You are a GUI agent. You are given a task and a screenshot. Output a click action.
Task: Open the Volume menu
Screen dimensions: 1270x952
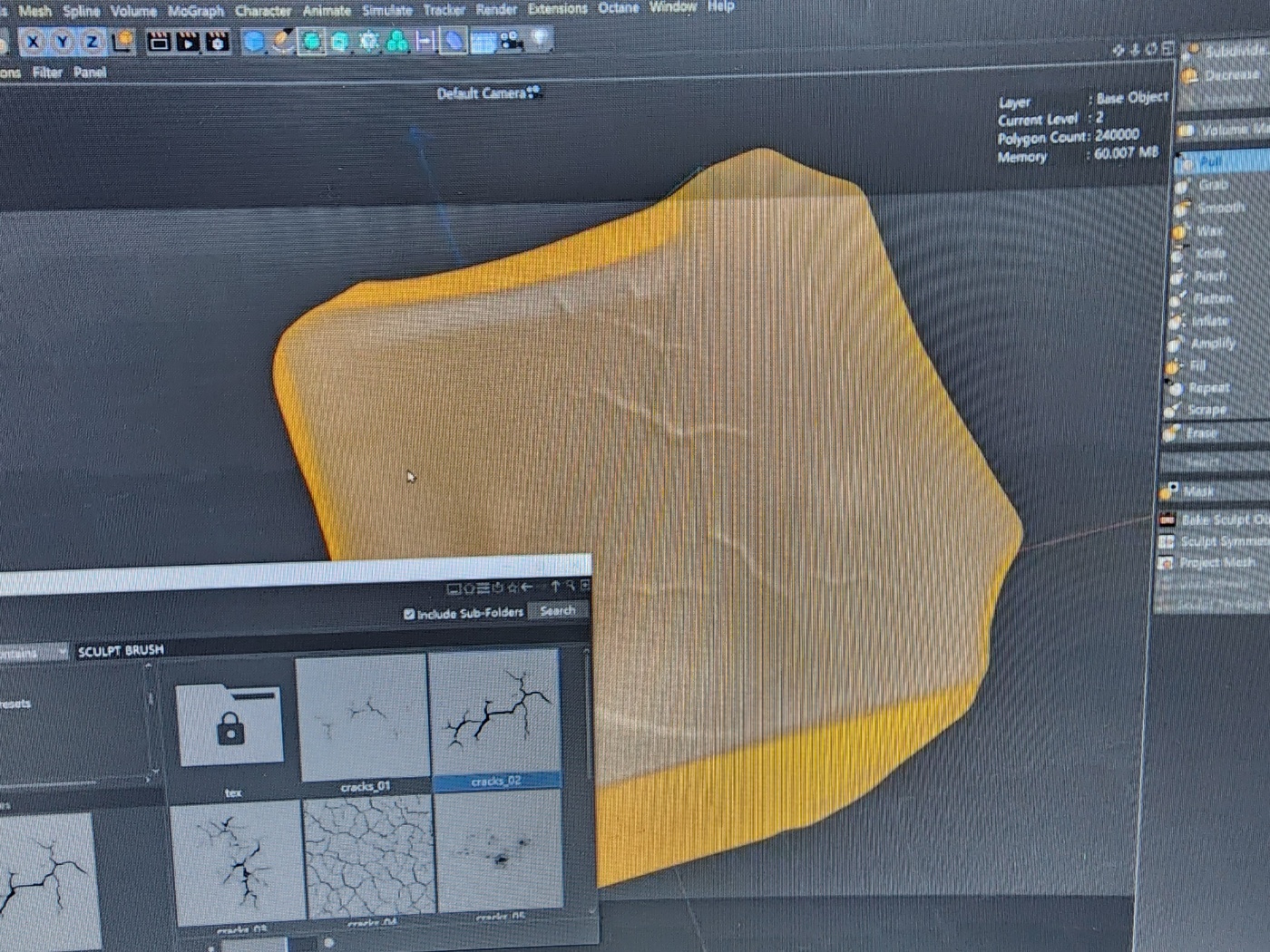tap(133, 12)
